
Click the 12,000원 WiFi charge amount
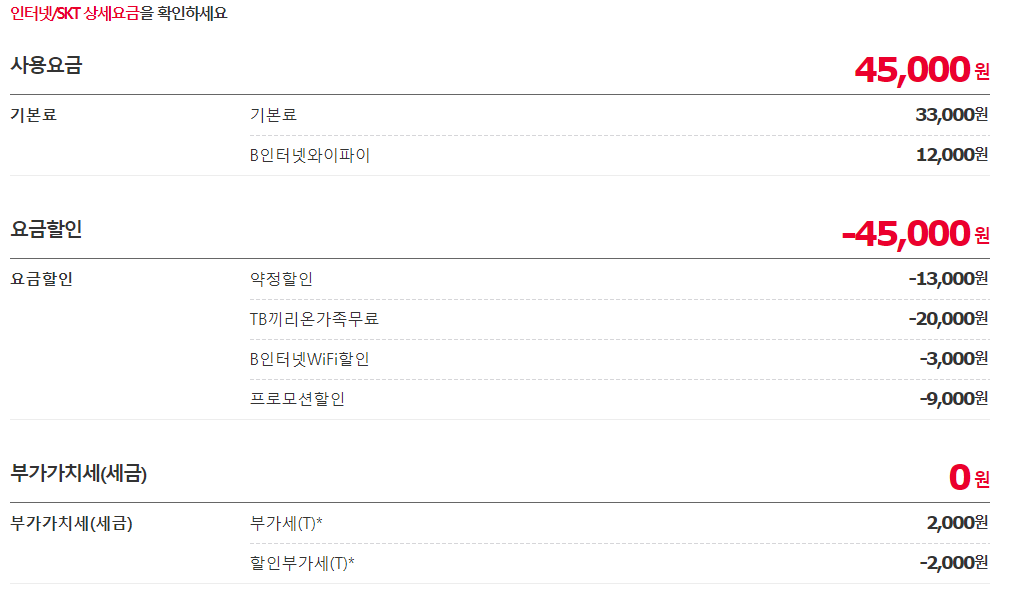[951, 154]
